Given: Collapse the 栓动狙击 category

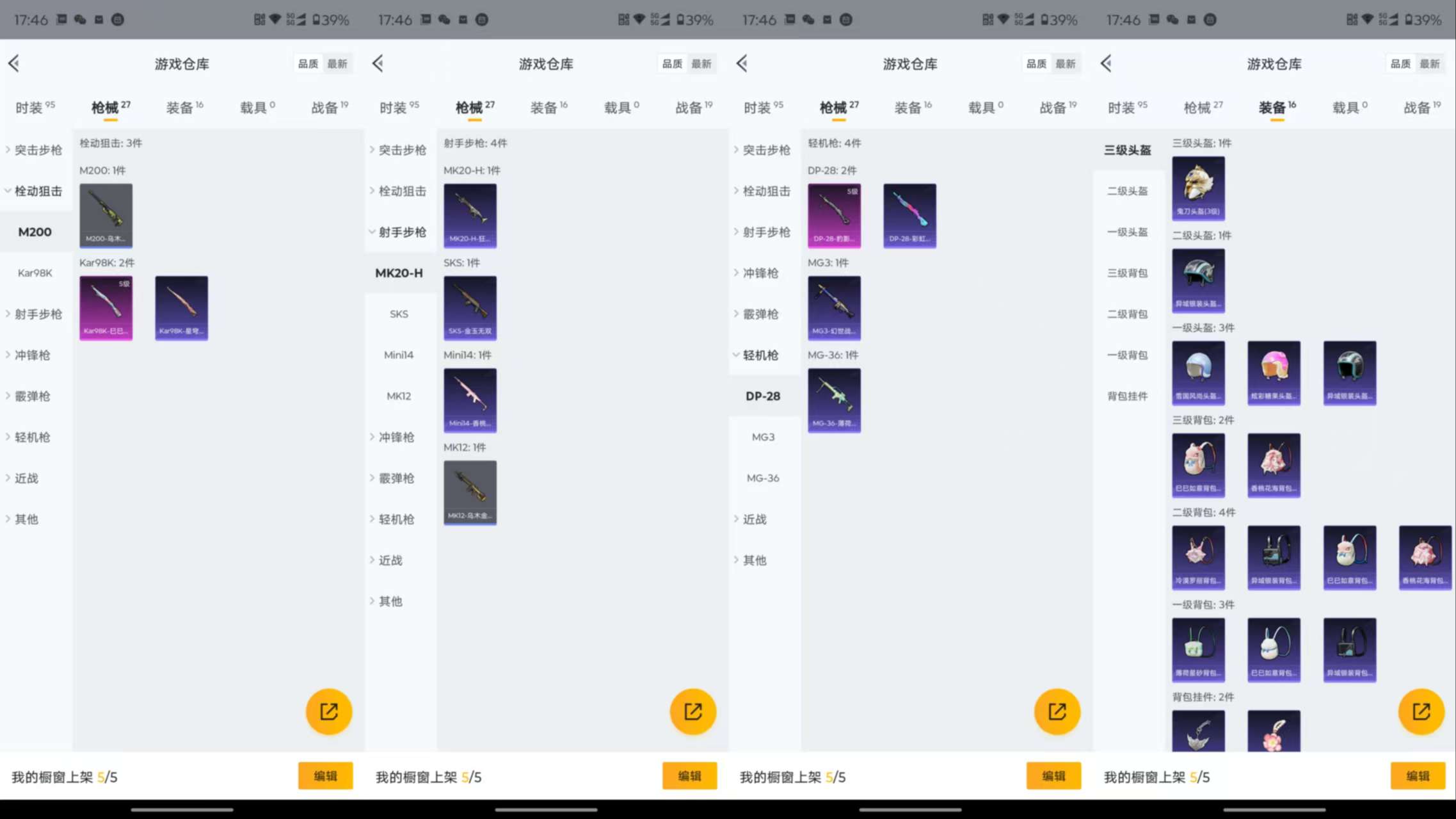Looking at the screenshot, I should click(35, 191).
